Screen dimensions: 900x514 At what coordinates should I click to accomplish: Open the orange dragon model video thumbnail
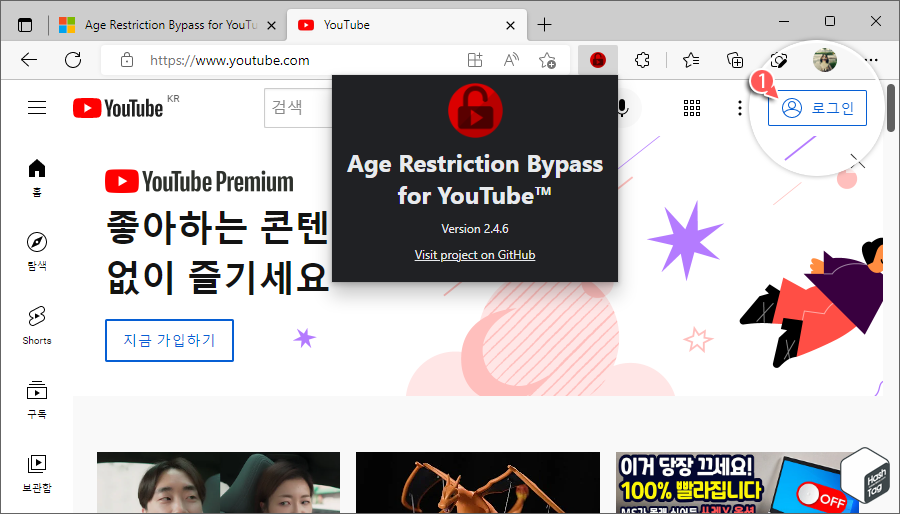point(478,482)
